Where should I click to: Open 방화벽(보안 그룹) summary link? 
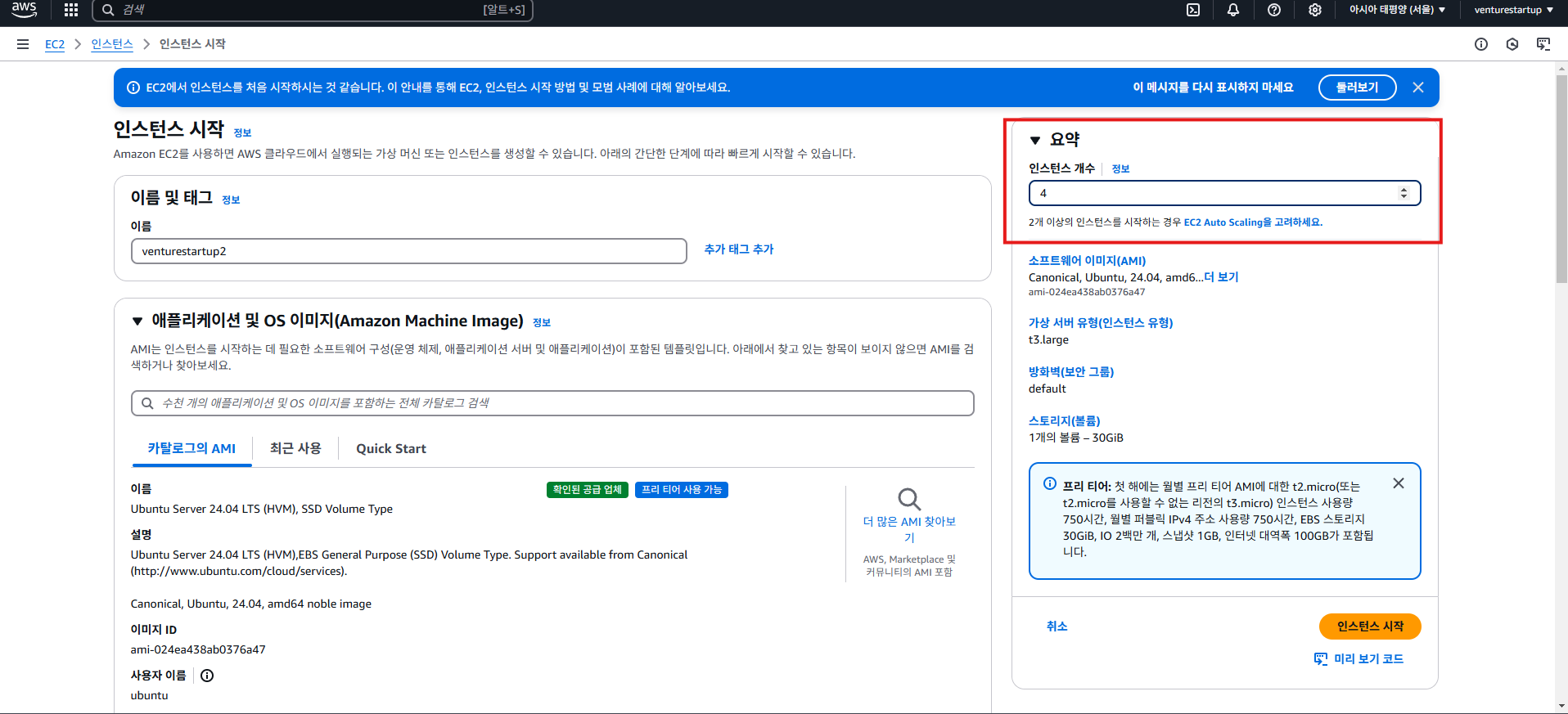[x=1071, y=372]
